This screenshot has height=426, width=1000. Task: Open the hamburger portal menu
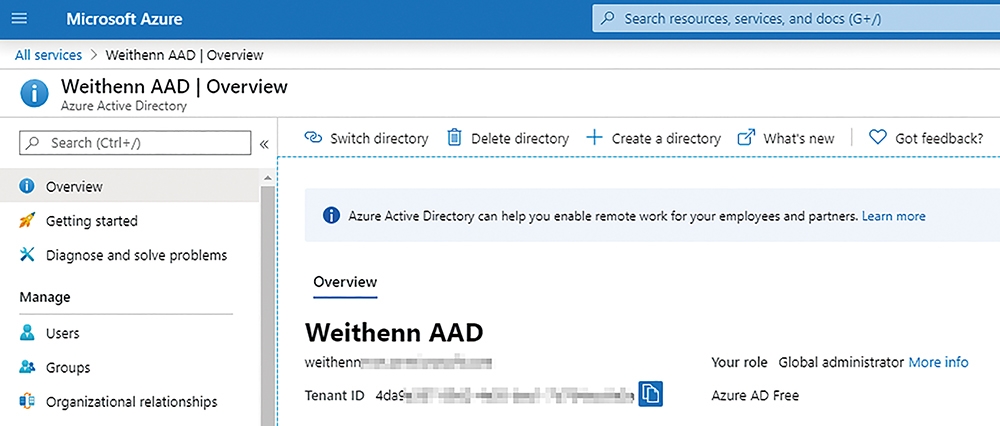[x=20, y=18]
